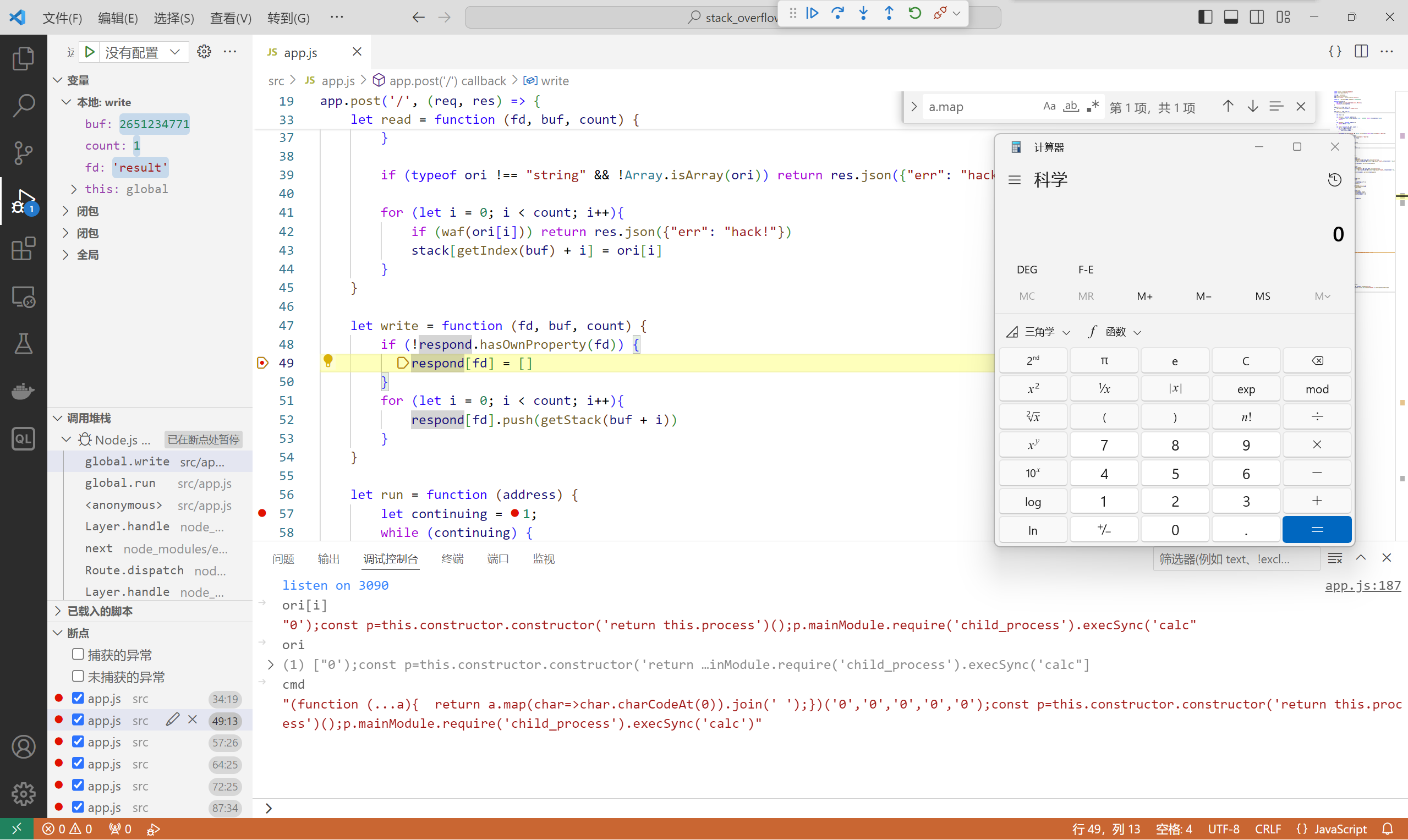Open the 查看(V) menu
Image resolution: width=1408 pixels, height=840 pixels.
click(231, 18)
